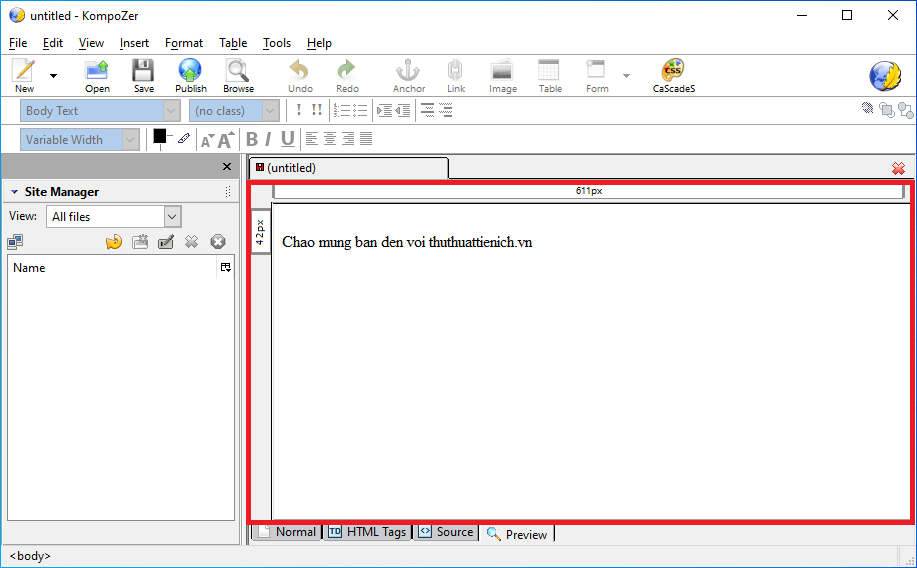Switch to the Source tab
The width and height of the screenshot is (917, 568).
pyautogui.click(x=446, y=533)
